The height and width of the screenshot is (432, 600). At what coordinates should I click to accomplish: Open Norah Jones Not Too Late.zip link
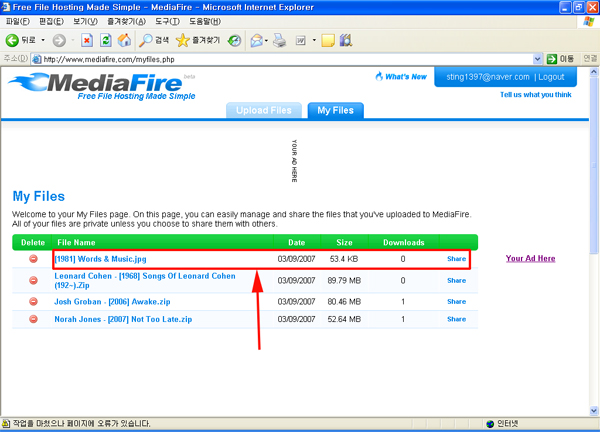123,319
